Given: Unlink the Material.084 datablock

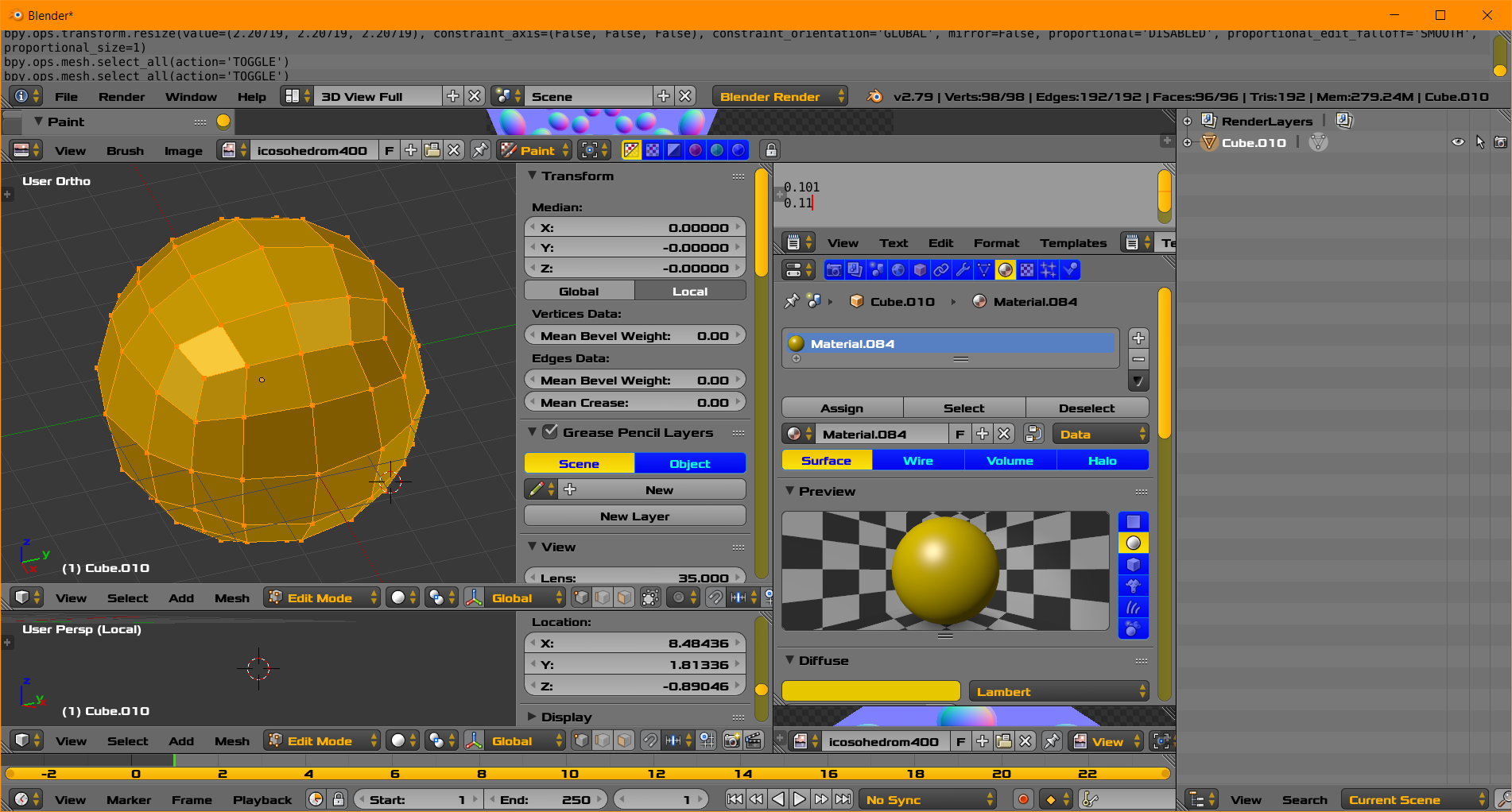Looking at the screenshot, I should (x=1004, y=434).
